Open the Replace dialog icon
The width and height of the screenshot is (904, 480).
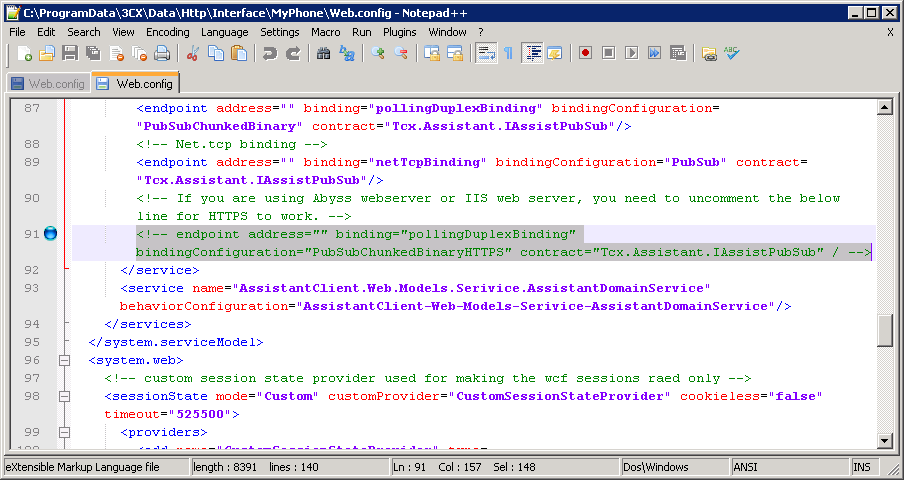coord(346,54)
